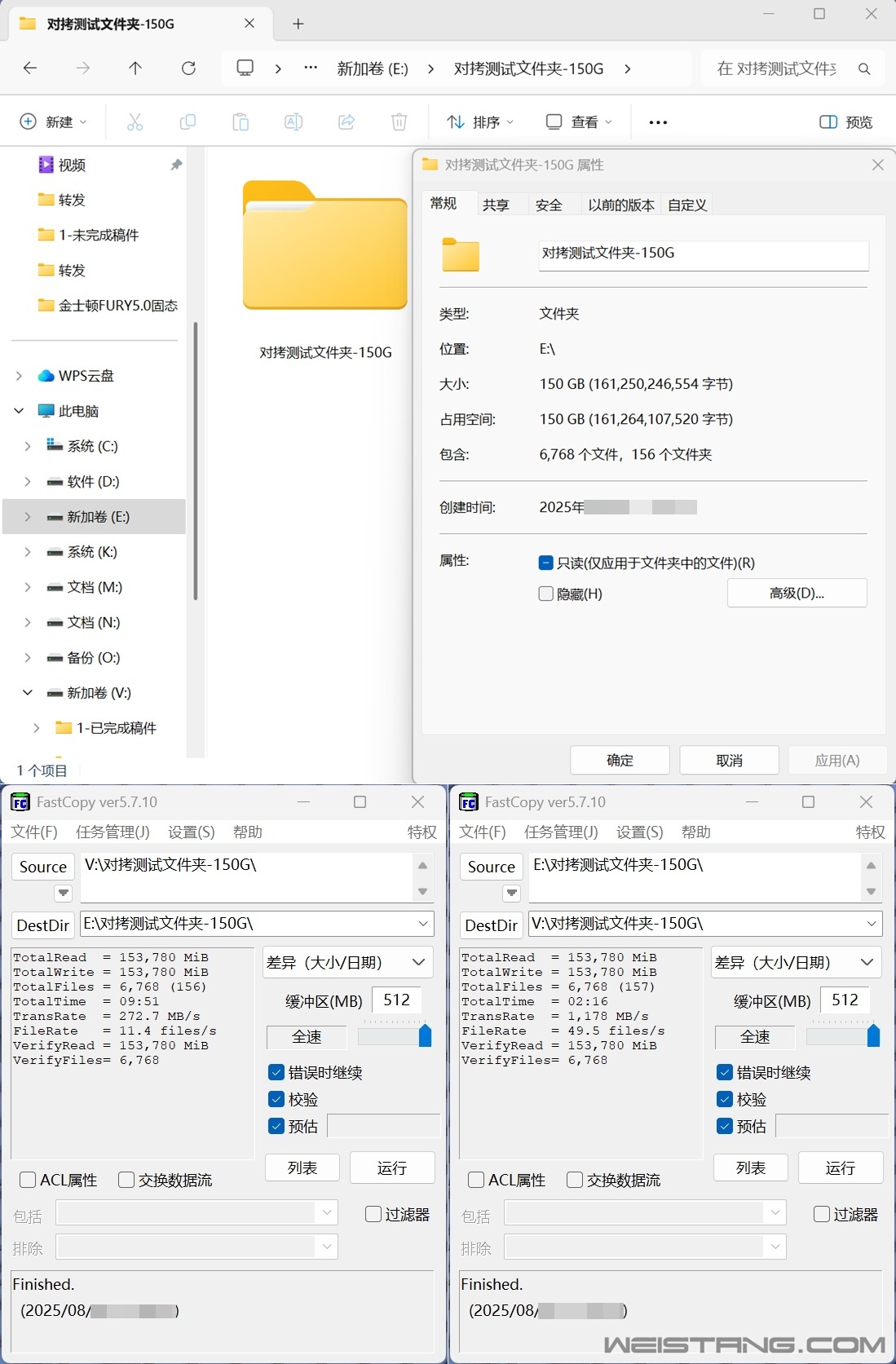Open 以前的版本 tab in properties

[621, 205]
